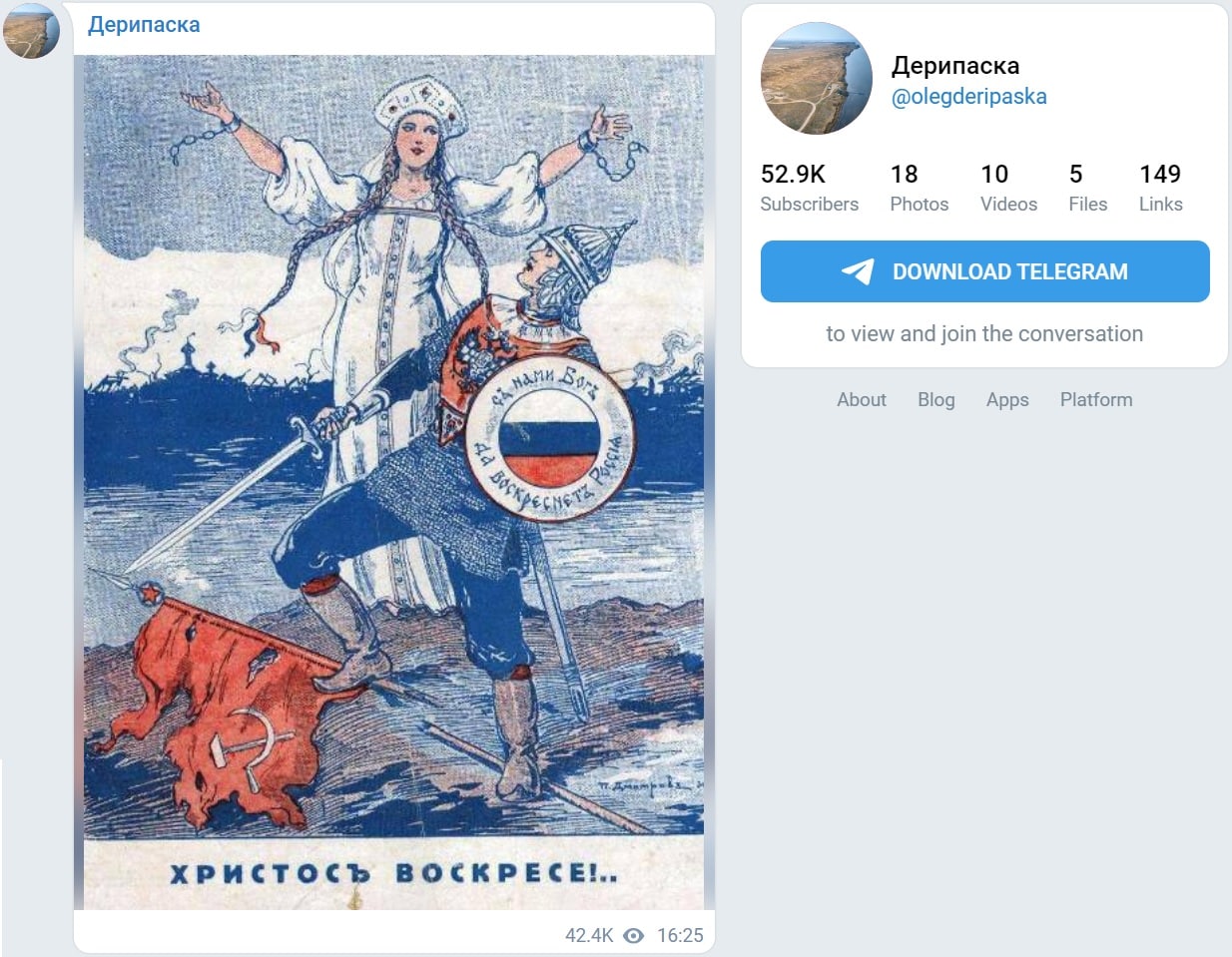
Task: Open the Дерипаска post author link
Action: click(144, 25)
